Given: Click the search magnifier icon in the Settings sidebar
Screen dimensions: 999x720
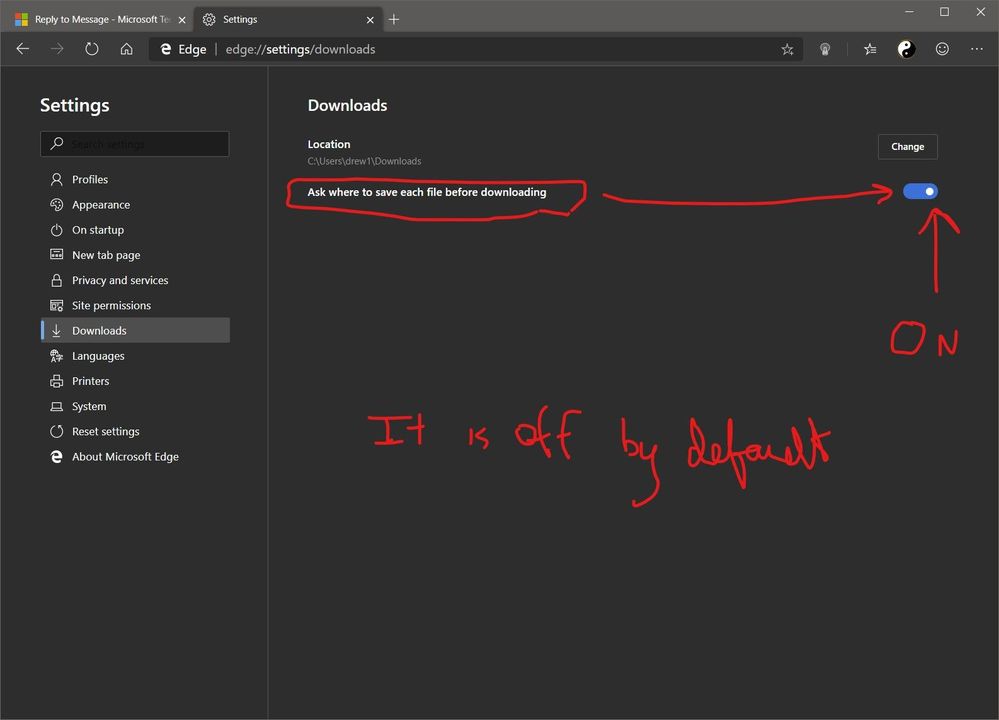Looking at the screenshot, I should [57, 143].
